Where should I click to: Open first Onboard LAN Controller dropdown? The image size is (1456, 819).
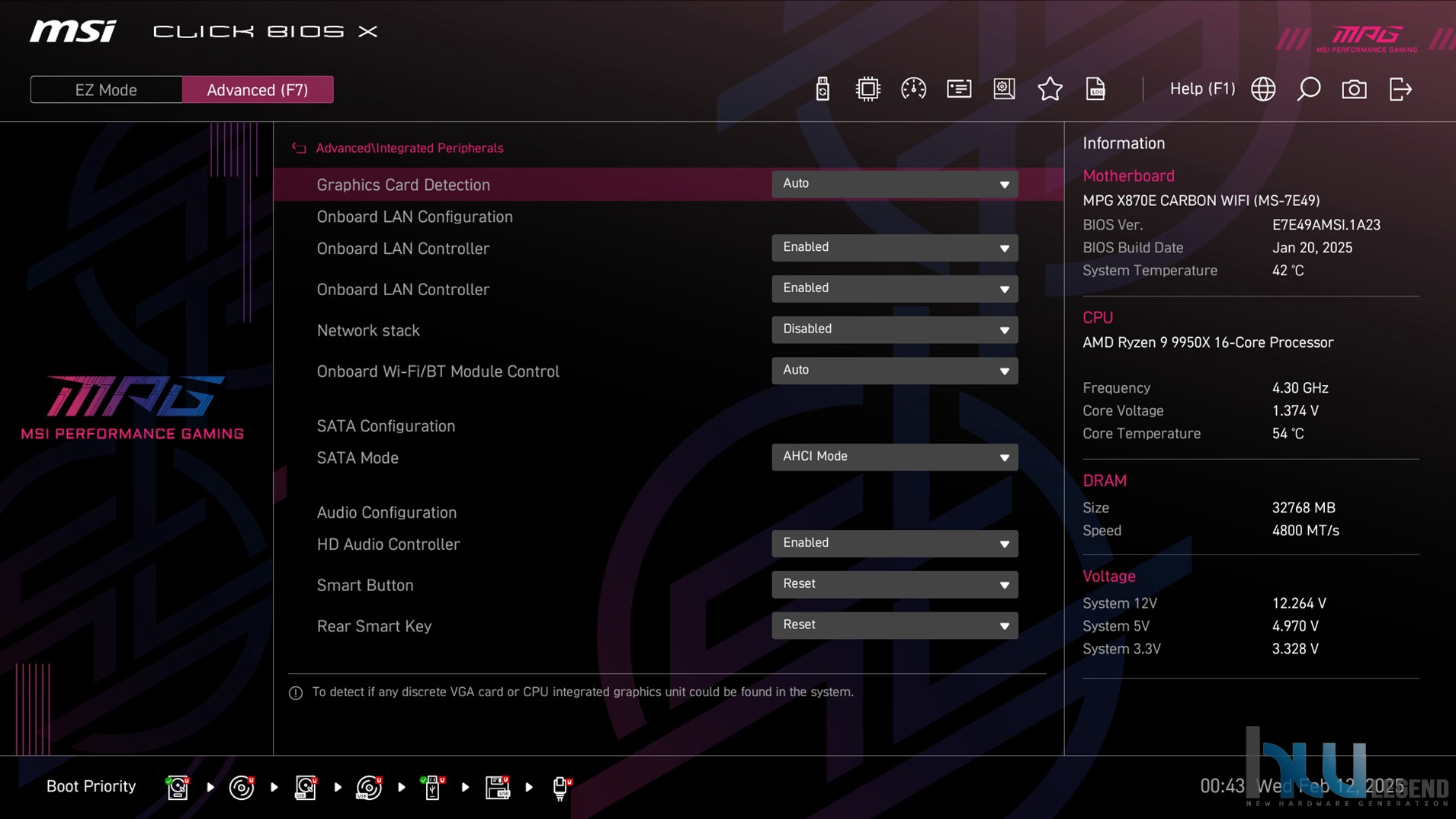pos(894,248)
